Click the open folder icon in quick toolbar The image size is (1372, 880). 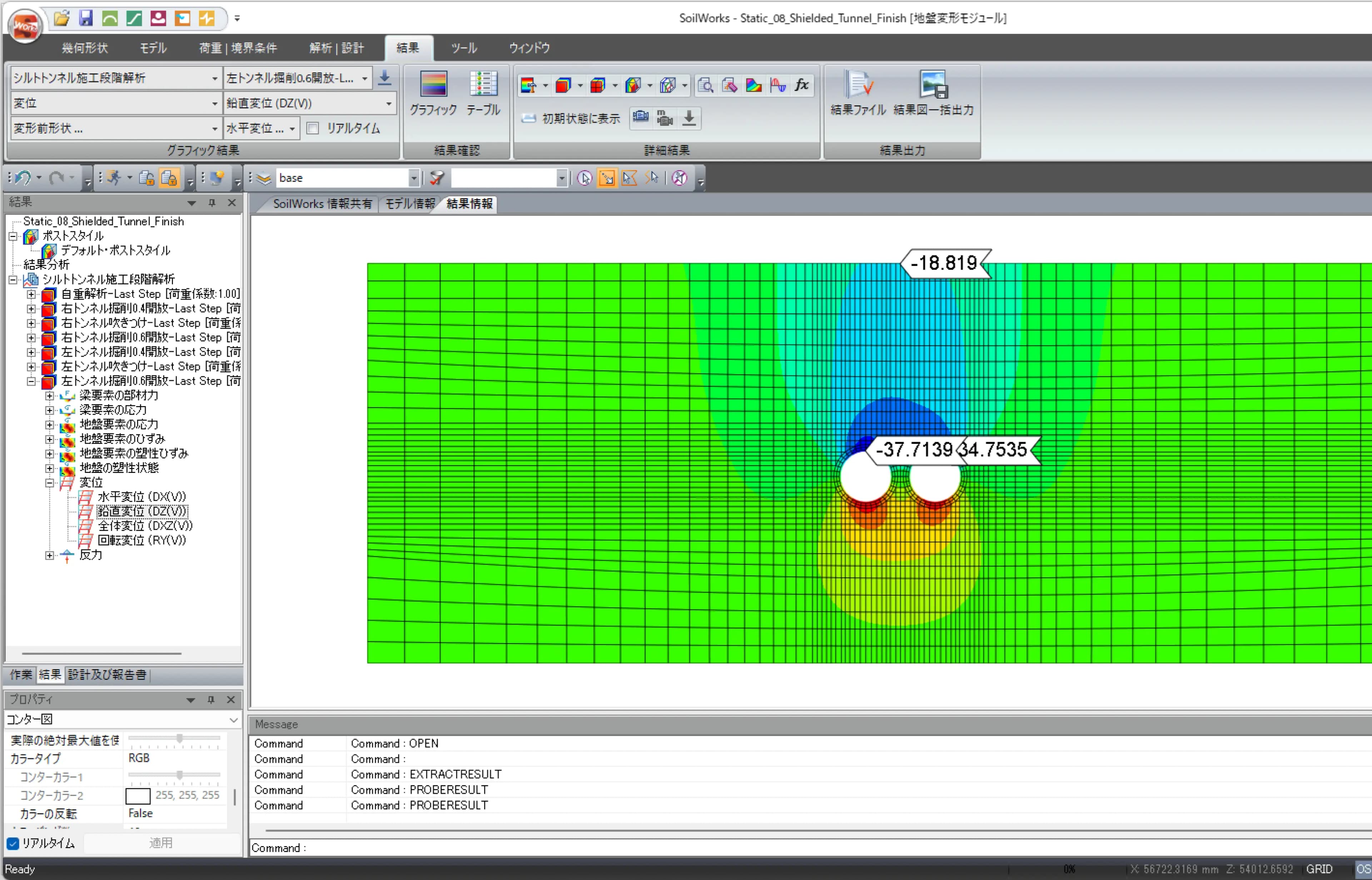pos(62,18)
